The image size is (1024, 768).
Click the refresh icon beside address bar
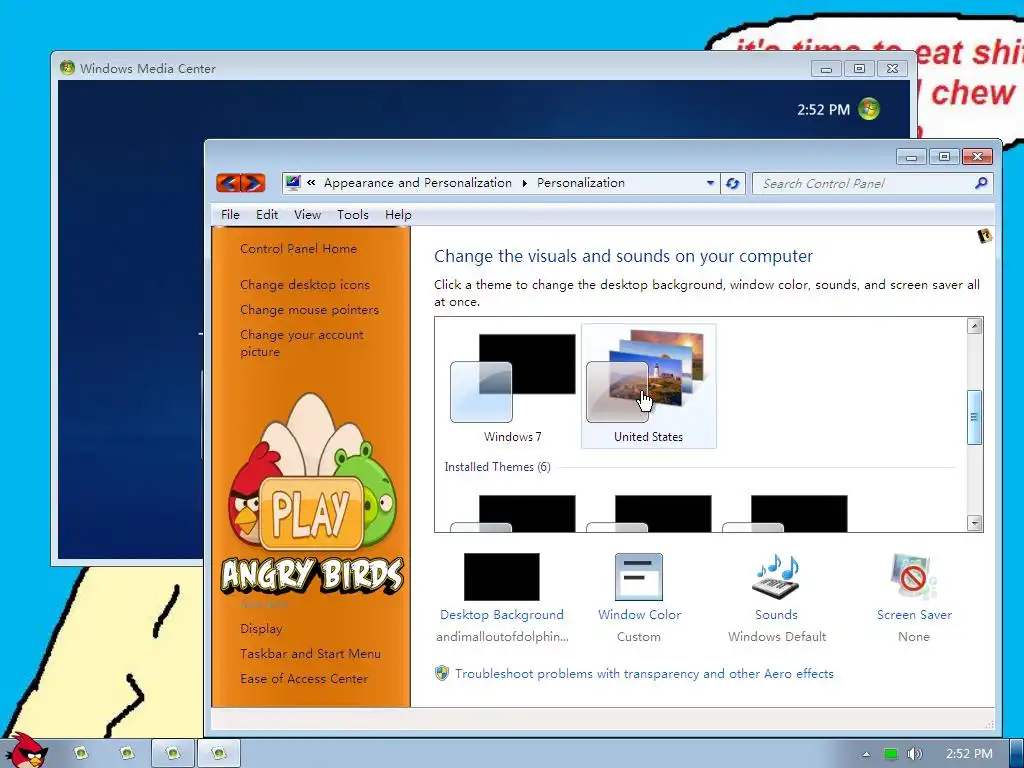point(733,184)
